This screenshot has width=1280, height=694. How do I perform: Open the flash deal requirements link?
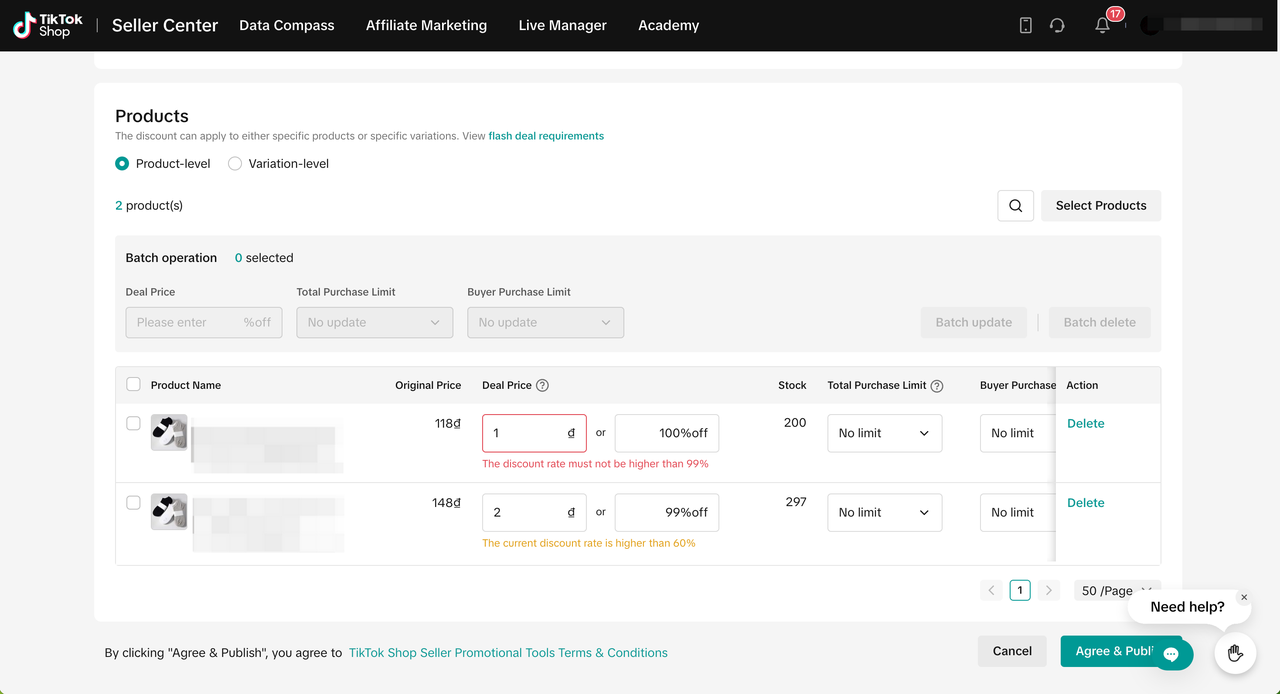546,136
